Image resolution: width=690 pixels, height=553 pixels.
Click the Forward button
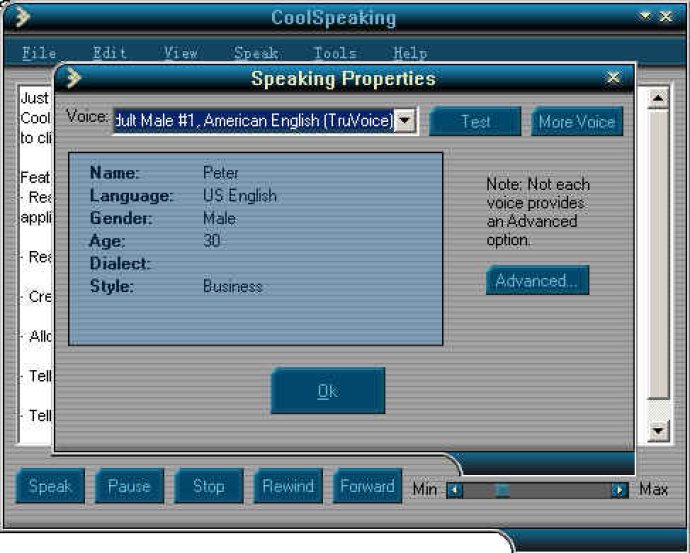coord(367,486)
